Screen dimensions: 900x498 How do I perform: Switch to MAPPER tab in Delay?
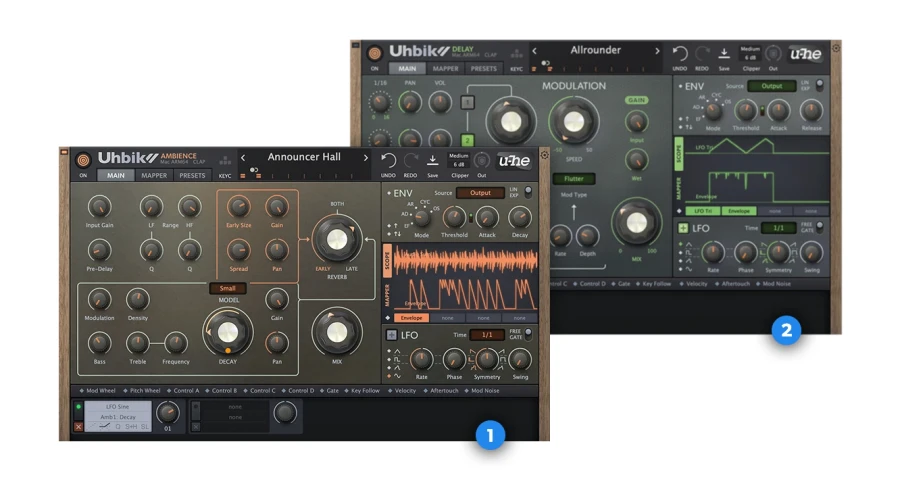[445, 68]
